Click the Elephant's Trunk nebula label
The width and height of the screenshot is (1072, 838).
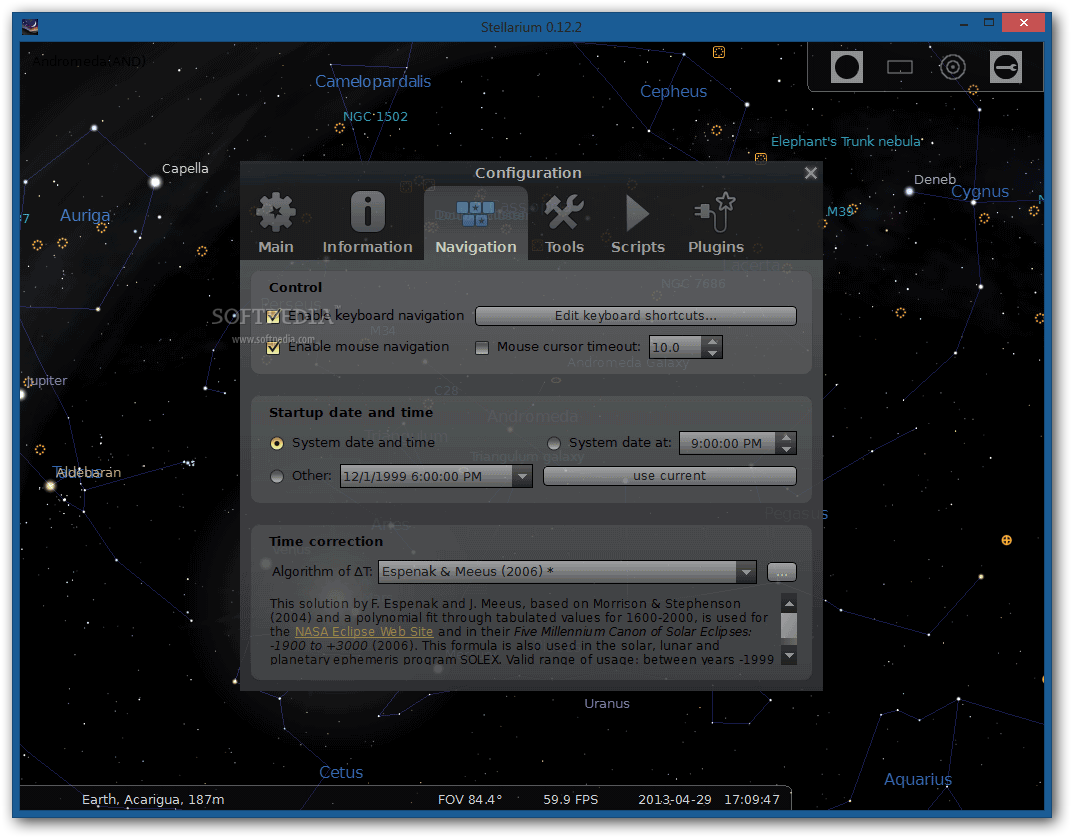pyautogui.click(x=846, y=141)
